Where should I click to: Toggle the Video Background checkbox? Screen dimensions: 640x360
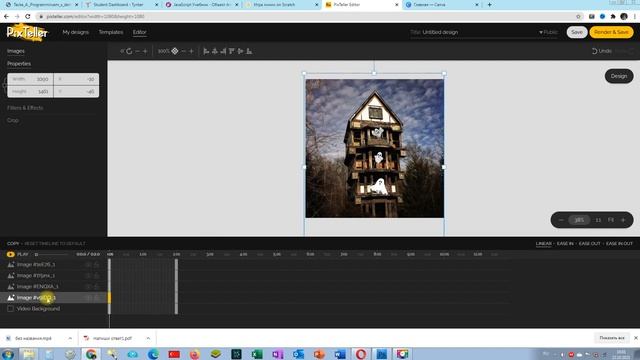11,309
